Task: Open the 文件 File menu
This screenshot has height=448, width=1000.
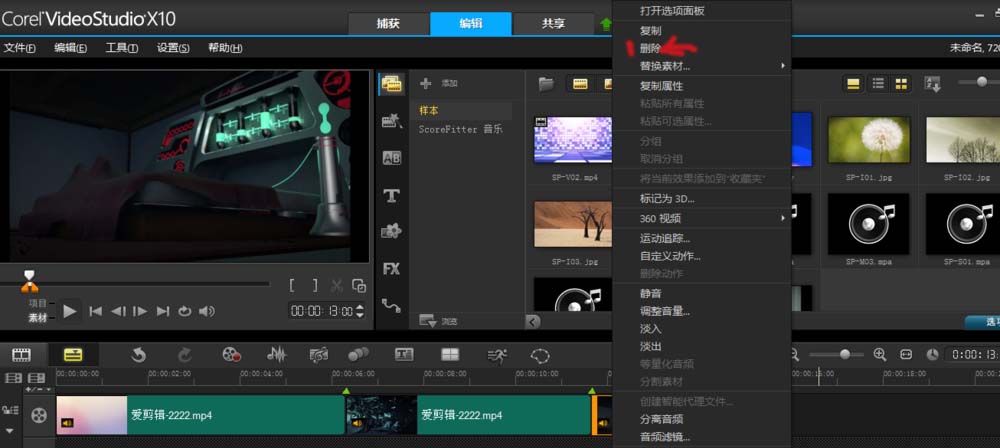Action: [20, 48]
